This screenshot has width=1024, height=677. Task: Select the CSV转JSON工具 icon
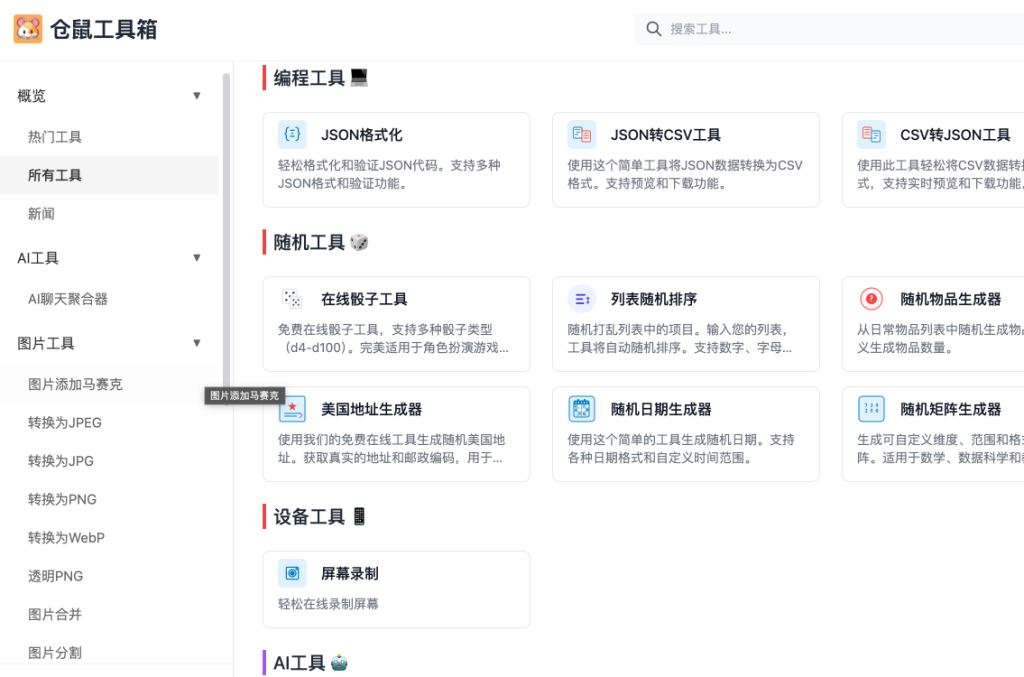[x=871, y=133]
